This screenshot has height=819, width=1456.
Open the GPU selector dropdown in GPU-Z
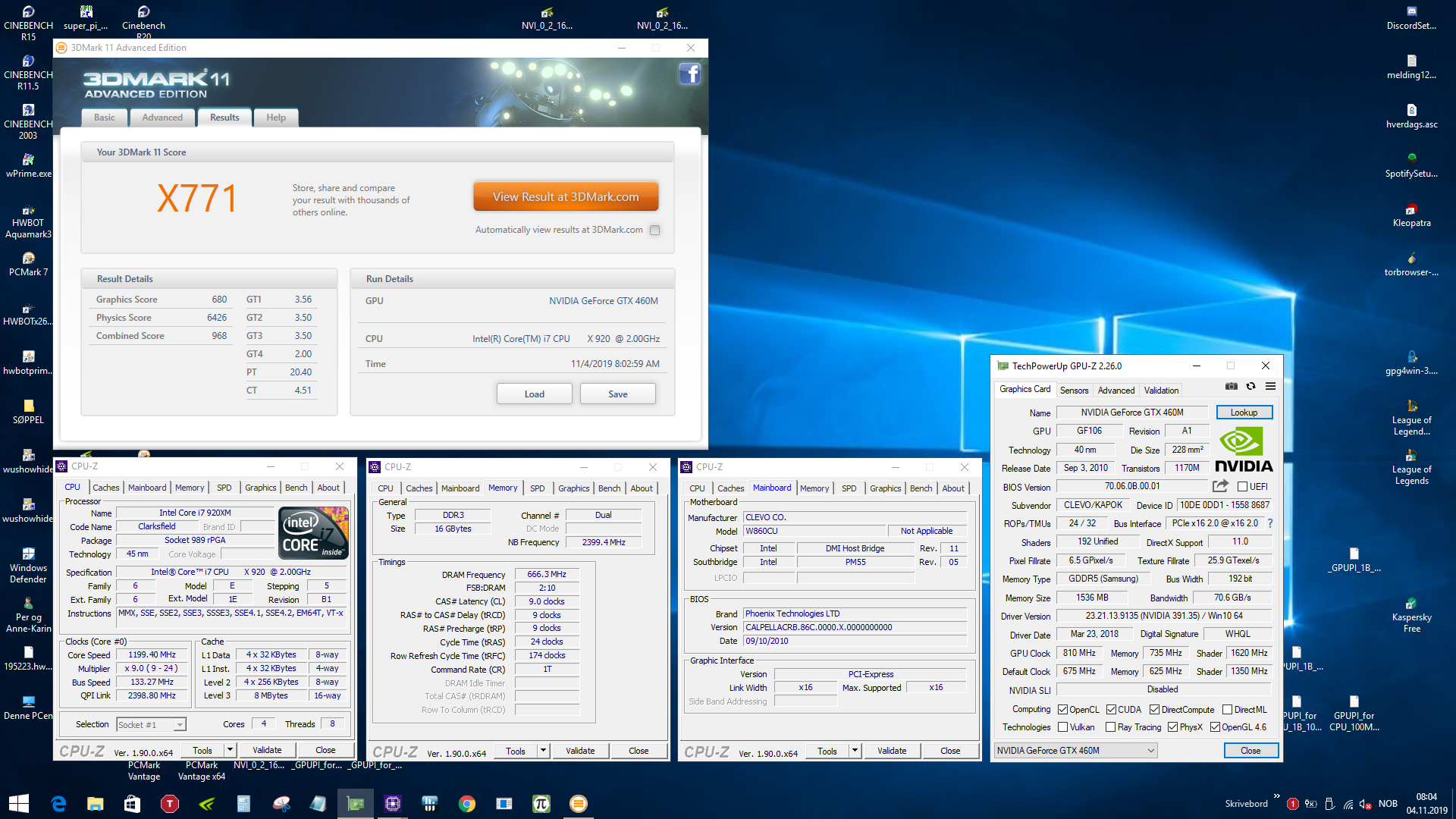tap(1075, 751)
